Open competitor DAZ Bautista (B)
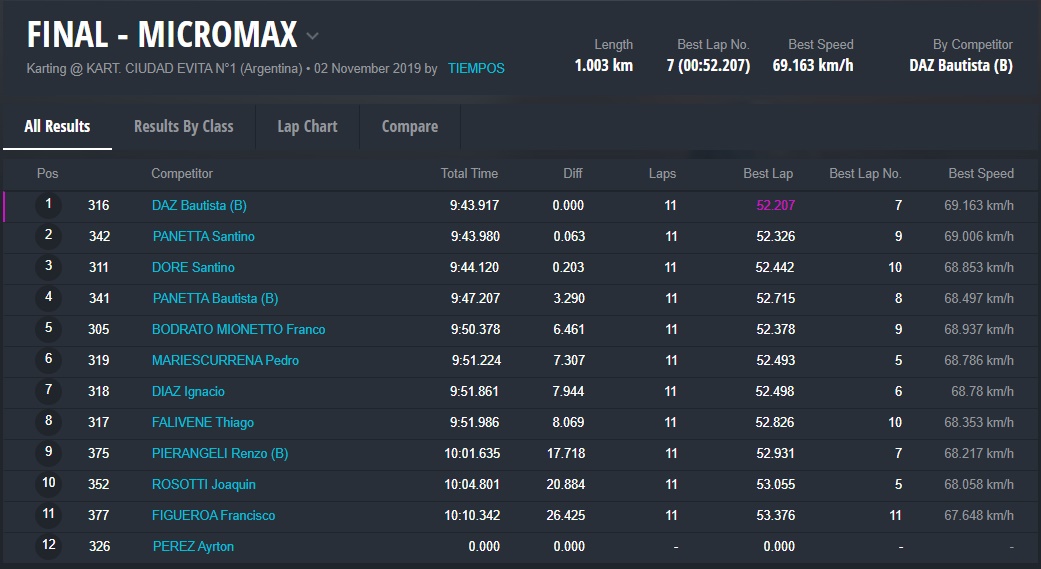 pos(199,206)
